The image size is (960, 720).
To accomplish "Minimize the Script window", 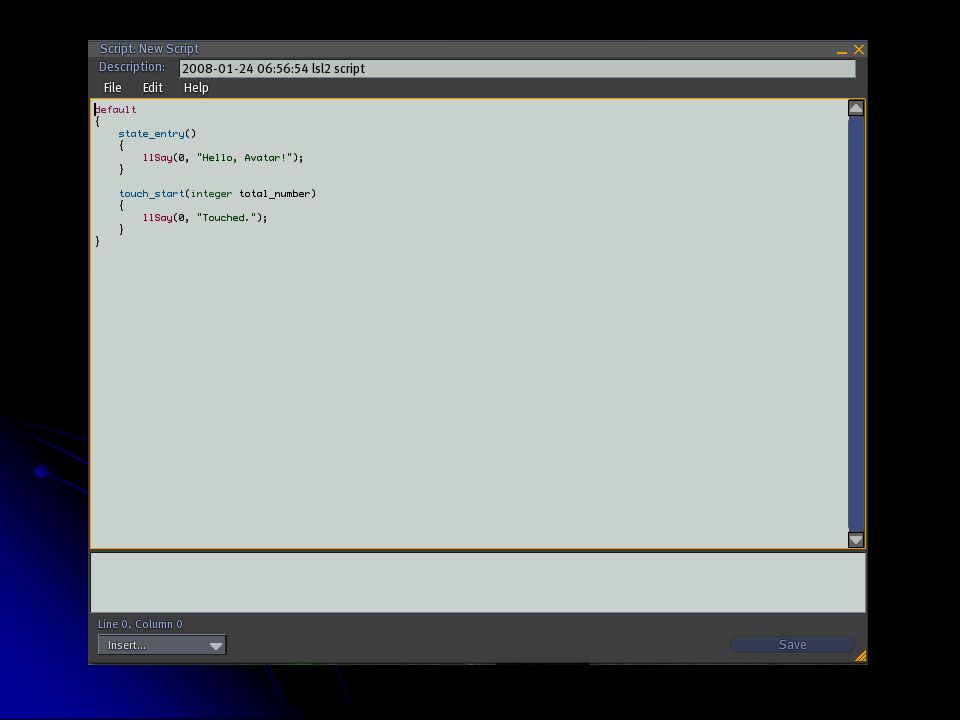I will click(842, 50).
